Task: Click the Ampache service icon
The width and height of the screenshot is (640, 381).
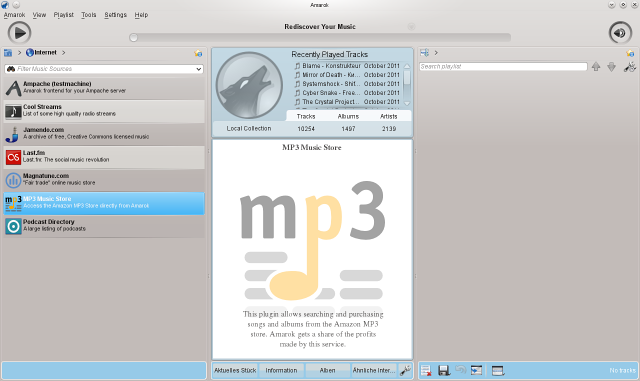Action: point(13,88)
